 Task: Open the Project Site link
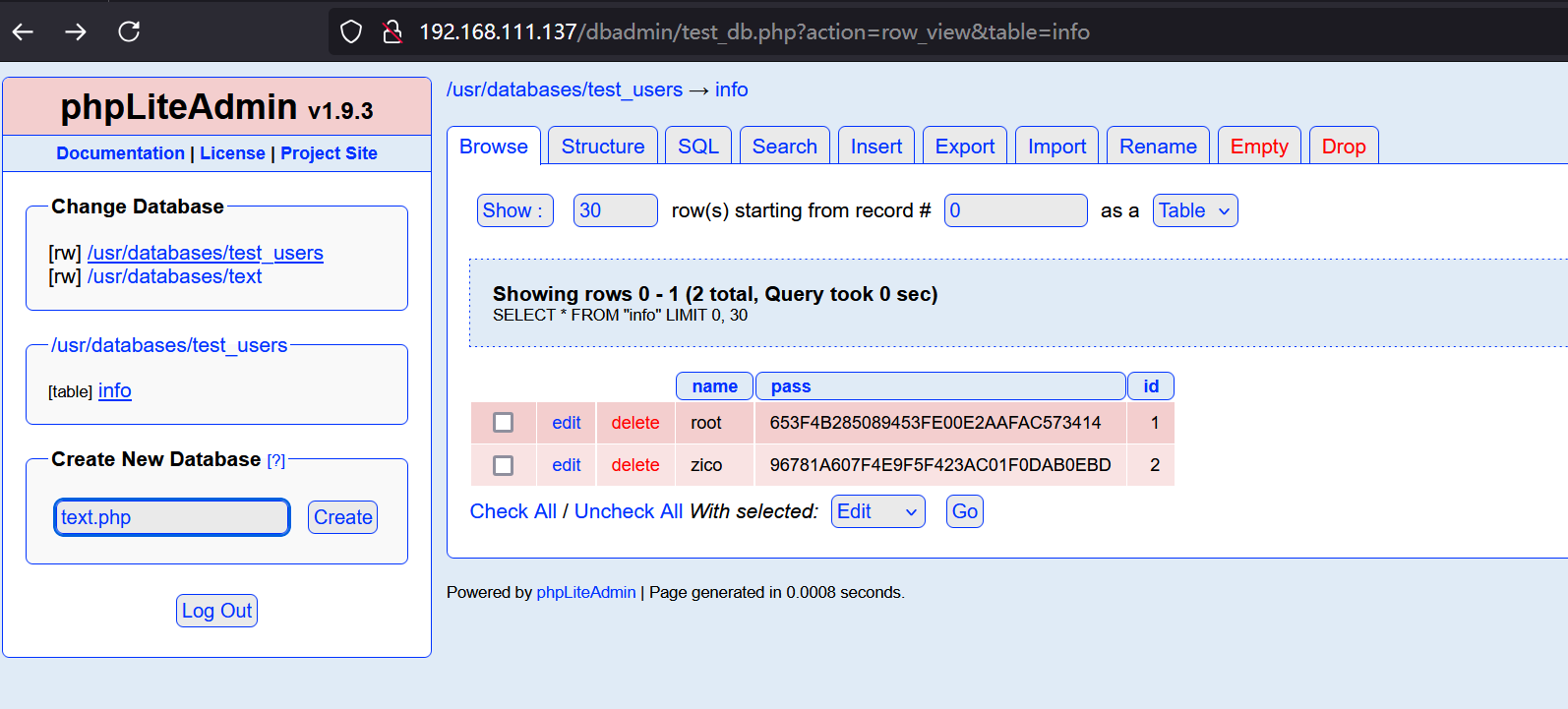click(329, 153)
